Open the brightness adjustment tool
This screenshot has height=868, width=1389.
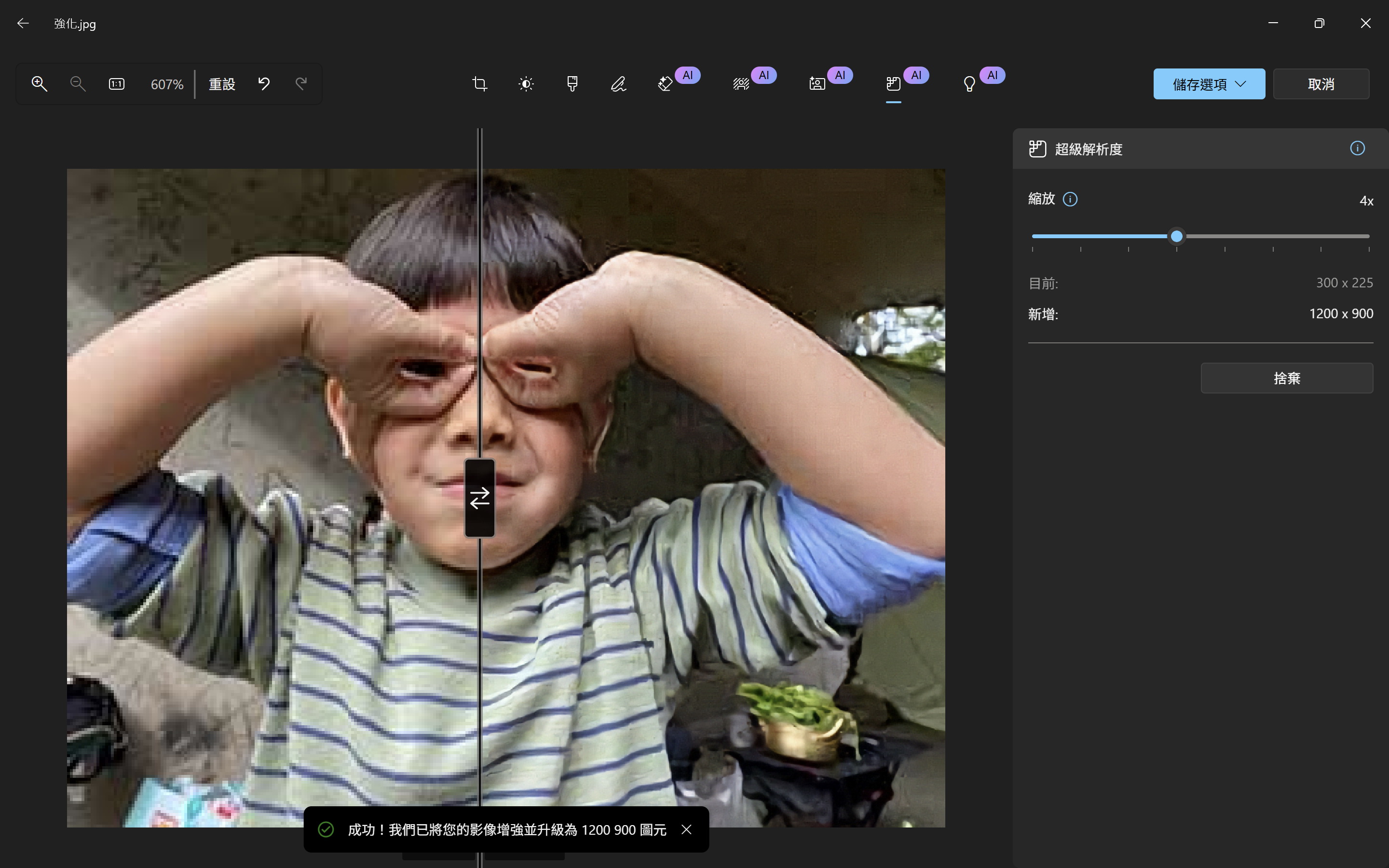point(526,84)
